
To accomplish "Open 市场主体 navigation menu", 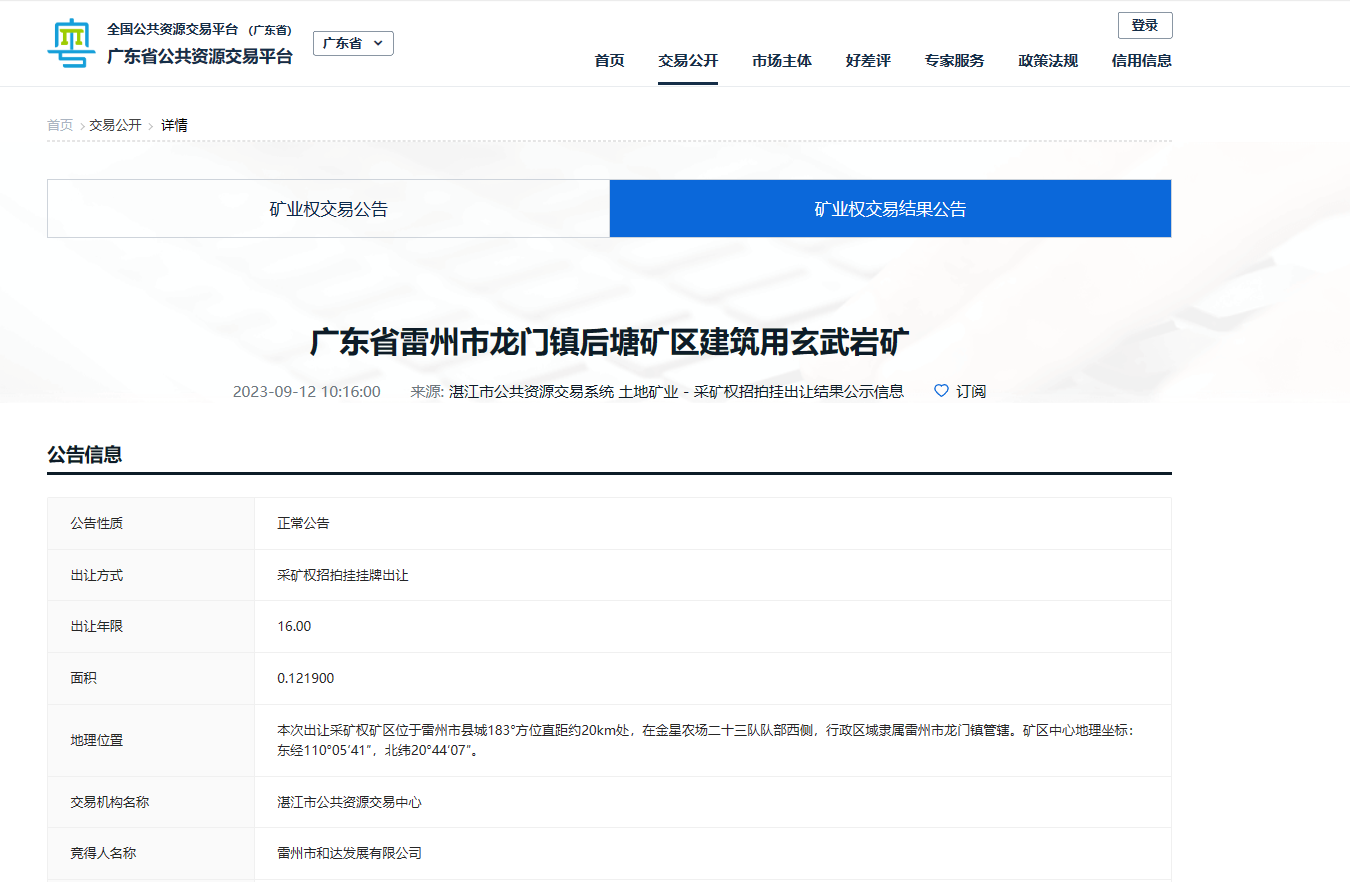I will 782,61.
